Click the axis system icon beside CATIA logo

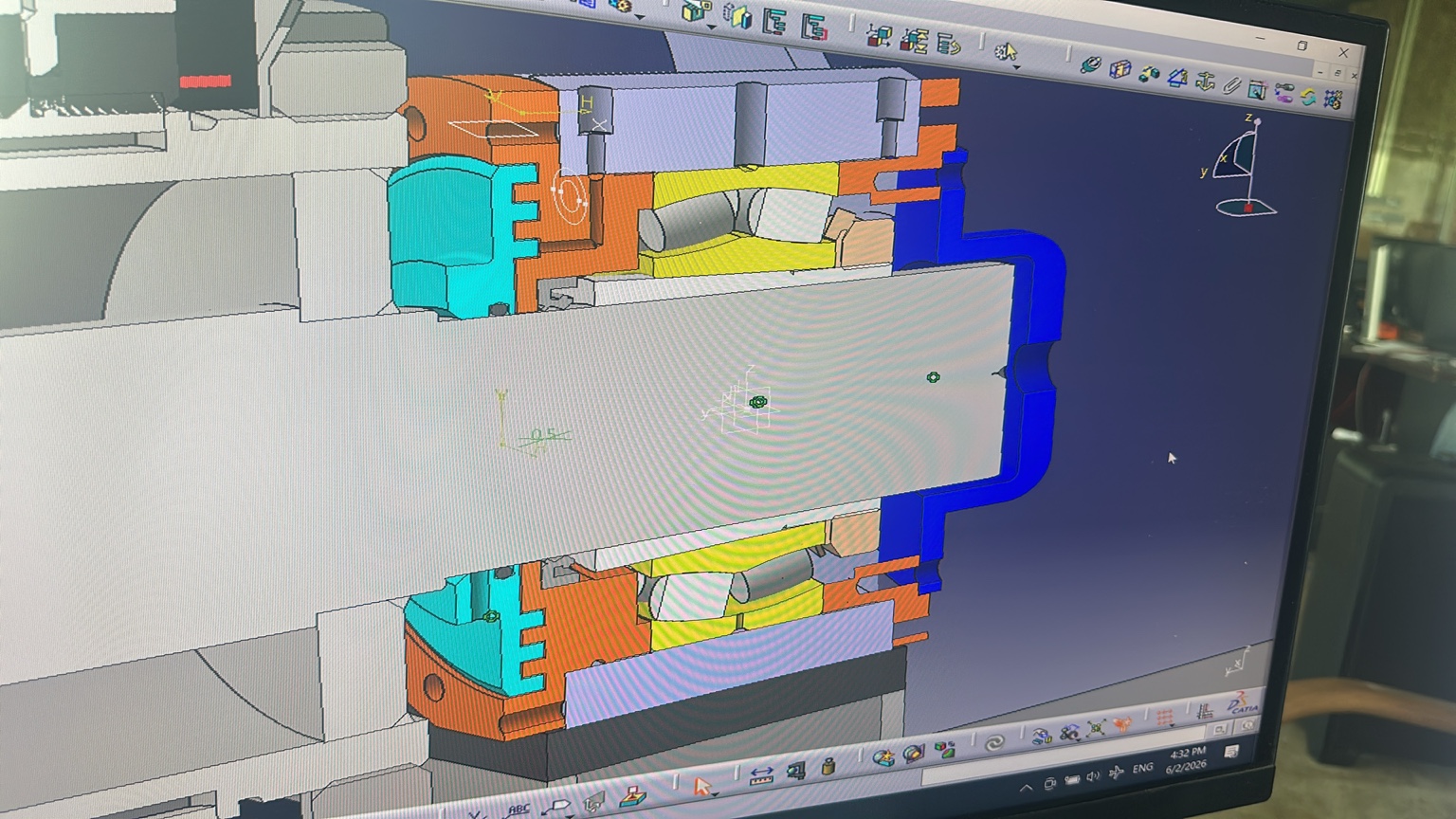(x=1206, y=710)
